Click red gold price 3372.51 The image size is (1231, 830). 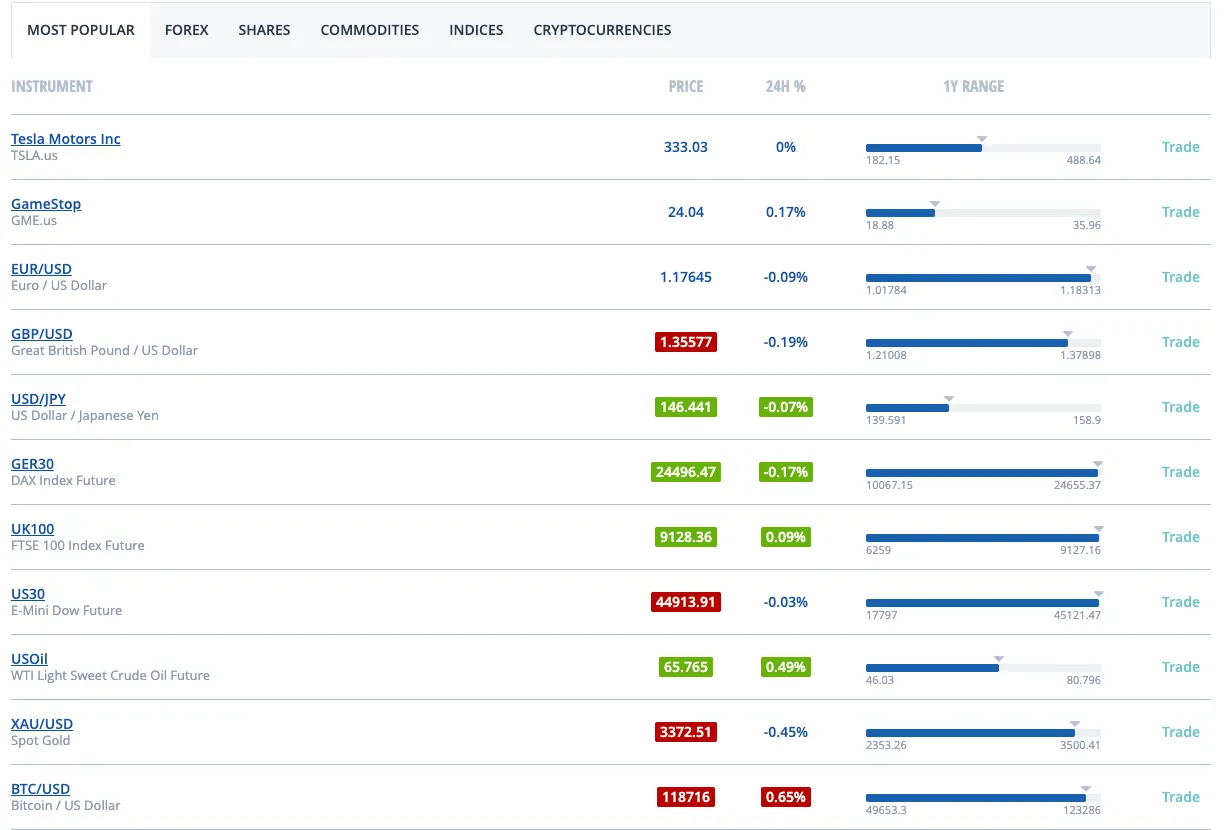[x=686, y=732]
